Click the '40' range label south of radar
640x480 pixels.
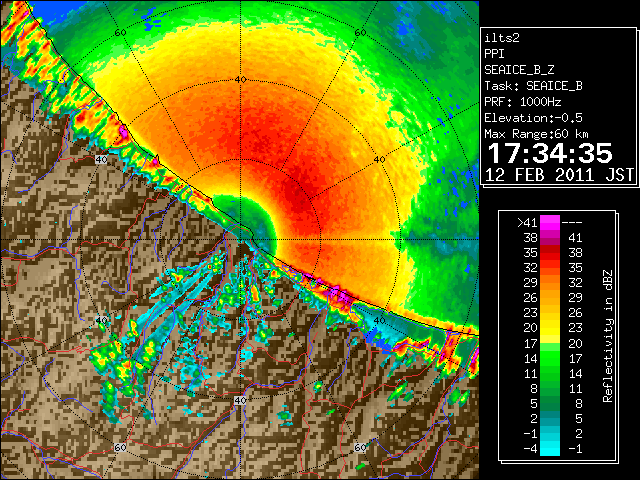[240, 400]
